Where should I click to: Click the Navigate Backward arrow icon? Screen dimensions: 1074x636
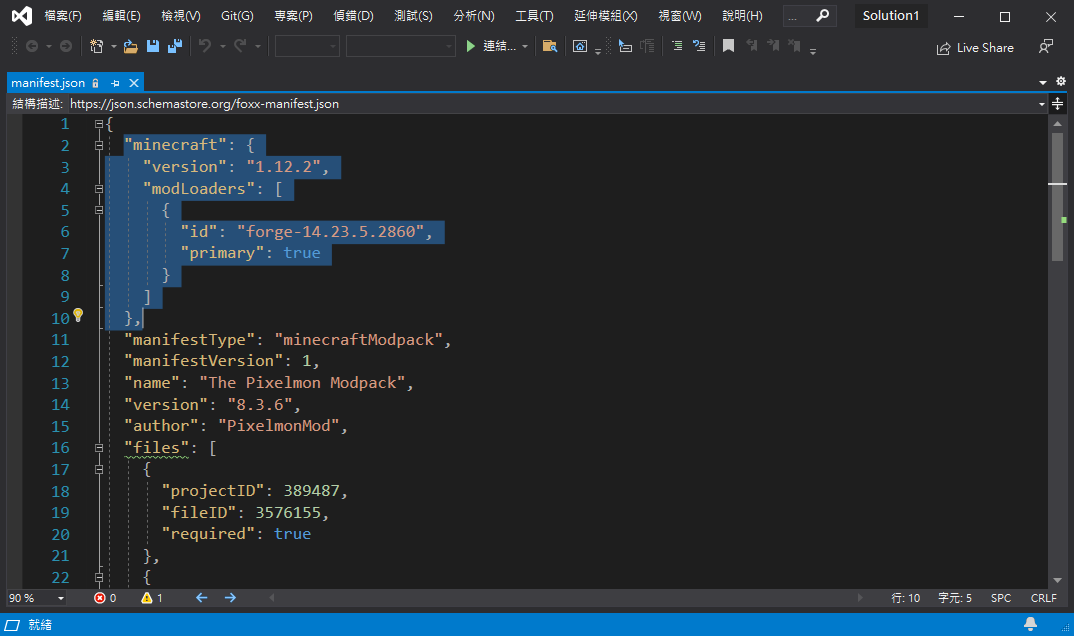32,47
